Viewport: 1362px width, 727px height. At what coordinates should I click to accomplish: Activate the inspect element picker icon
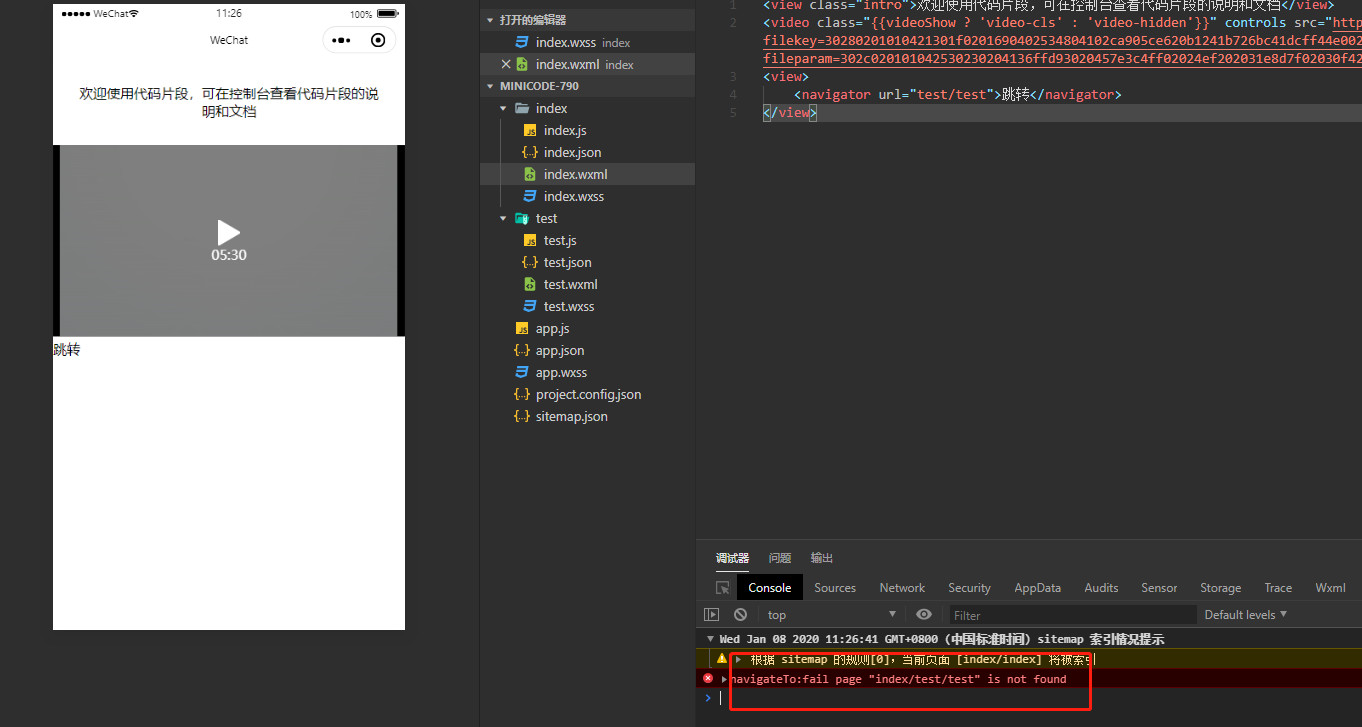[x=722, y=588]
